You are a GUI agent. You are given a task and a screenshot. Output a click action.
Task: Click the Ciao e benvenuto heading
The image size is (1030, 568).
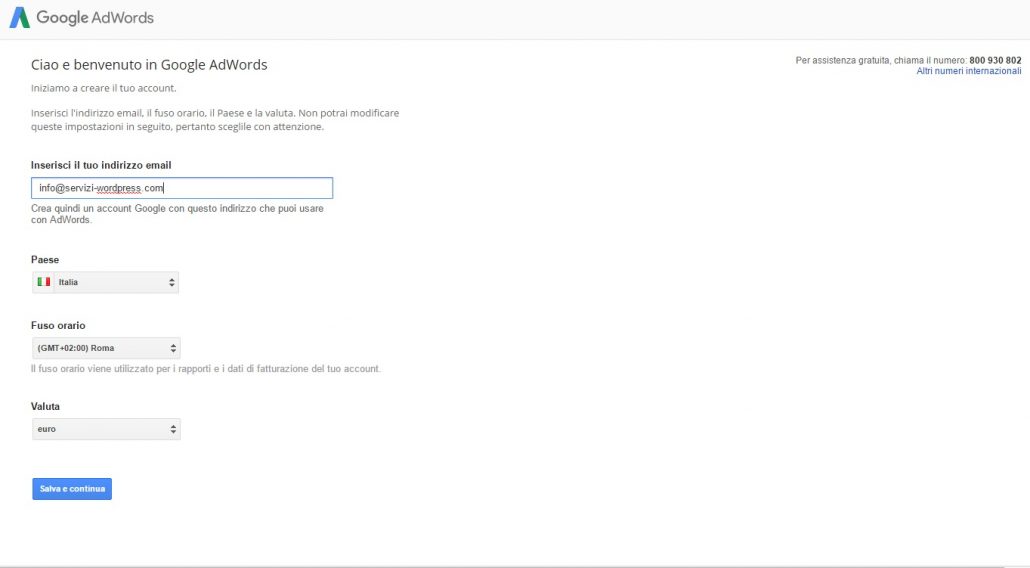coord(149,64)
